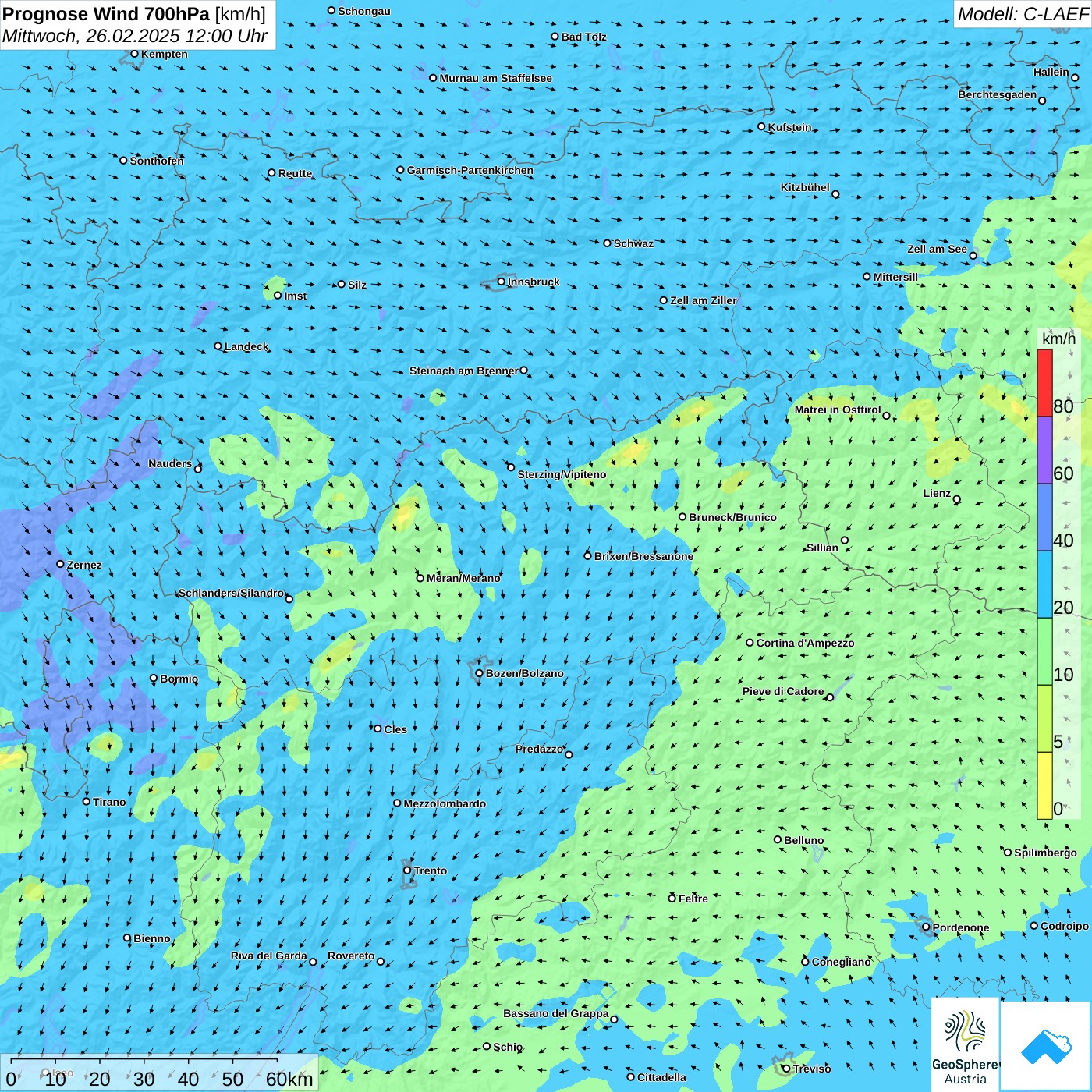Click the Spilimbergo city marker

coord(1008,853)
